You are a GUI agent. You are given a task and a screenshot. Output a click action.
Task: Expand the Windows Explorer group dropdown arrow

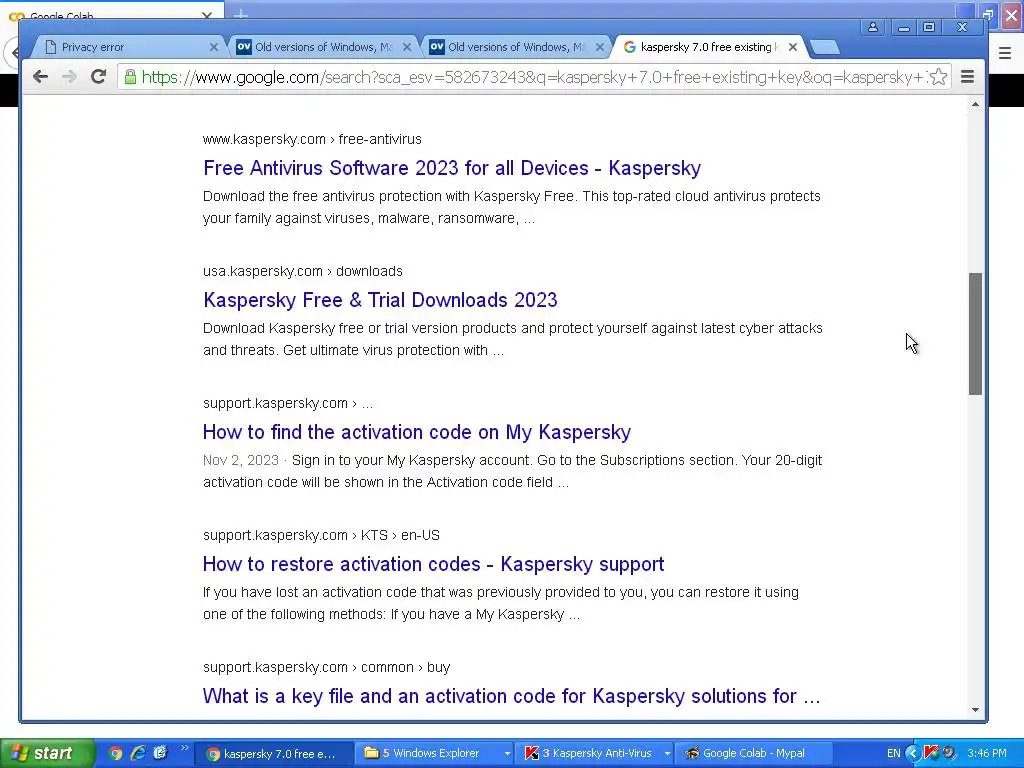click(x=507, y=754)
